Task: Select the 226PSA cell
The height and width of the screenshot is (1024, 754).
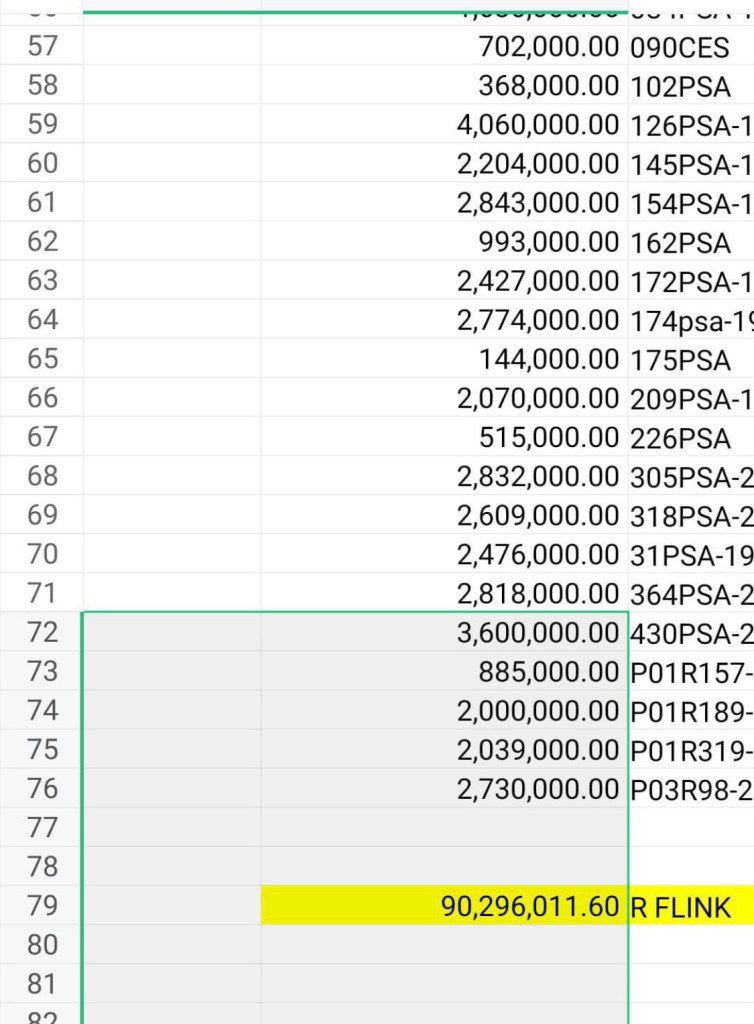Action: [690, 437]
